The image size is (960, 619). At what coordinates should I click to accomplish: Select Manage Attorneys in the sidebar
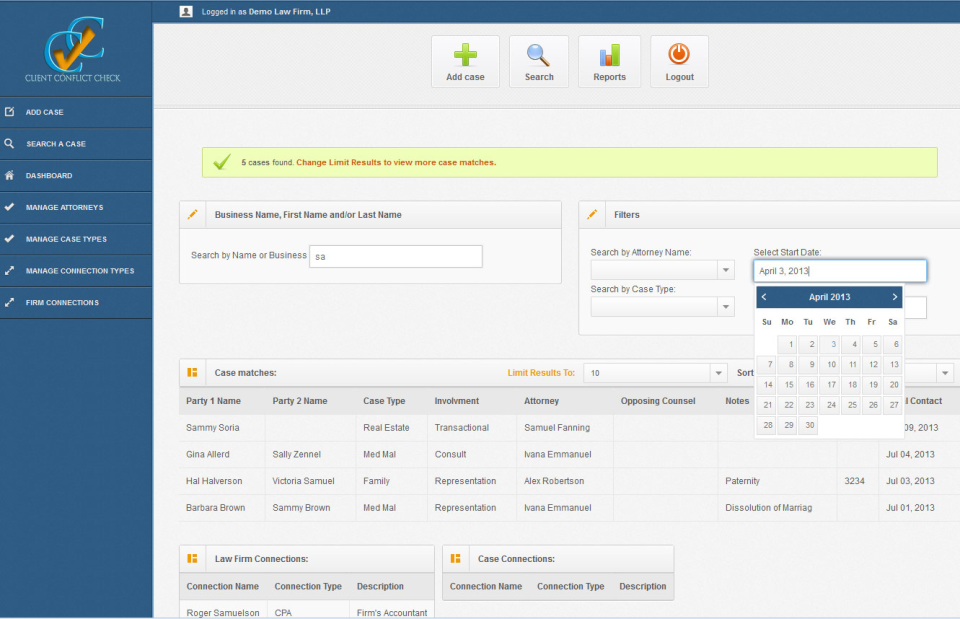(70, 207)
